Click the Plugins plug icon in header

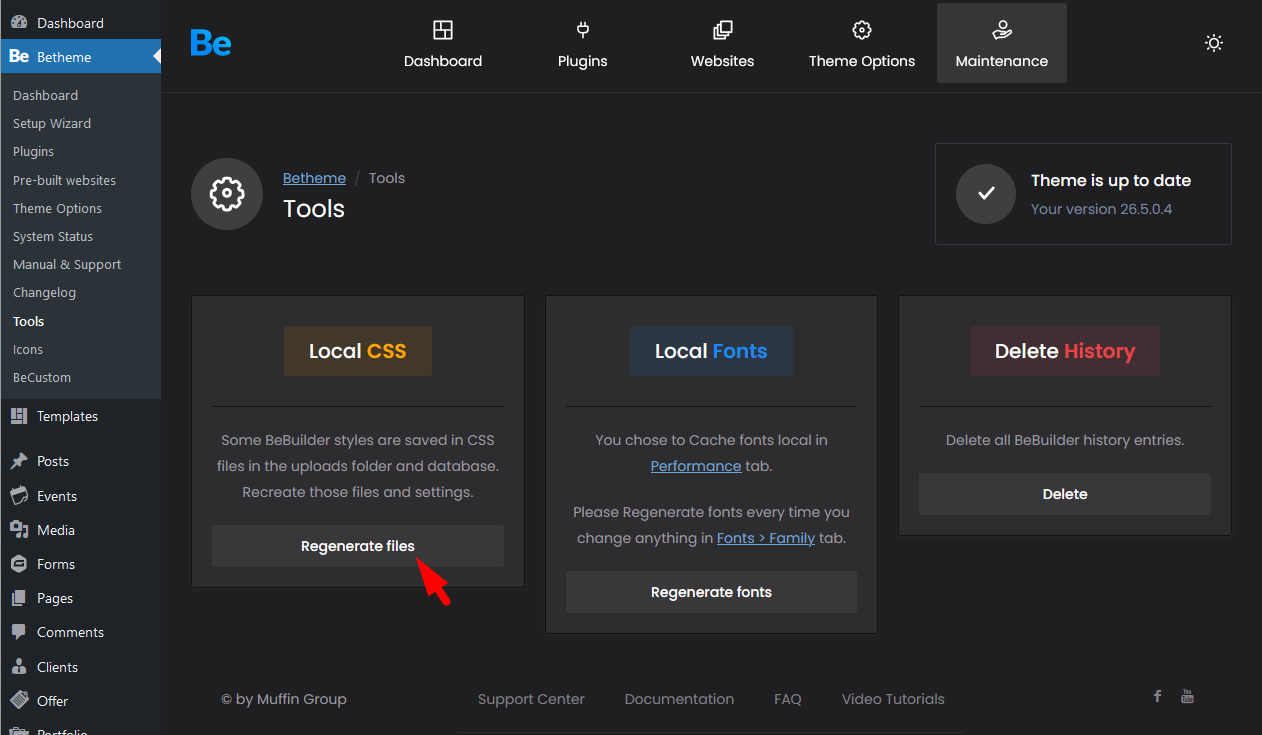click(x=582, y=30)
